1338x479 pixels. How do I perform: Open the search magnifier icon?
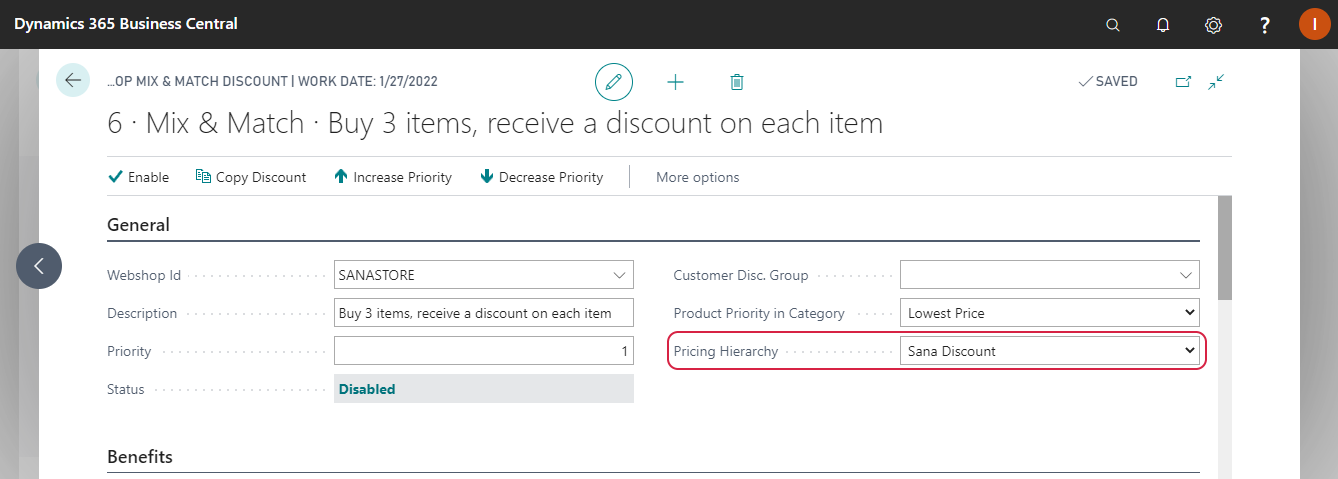pyautogui.click(x=1113, y=25)
